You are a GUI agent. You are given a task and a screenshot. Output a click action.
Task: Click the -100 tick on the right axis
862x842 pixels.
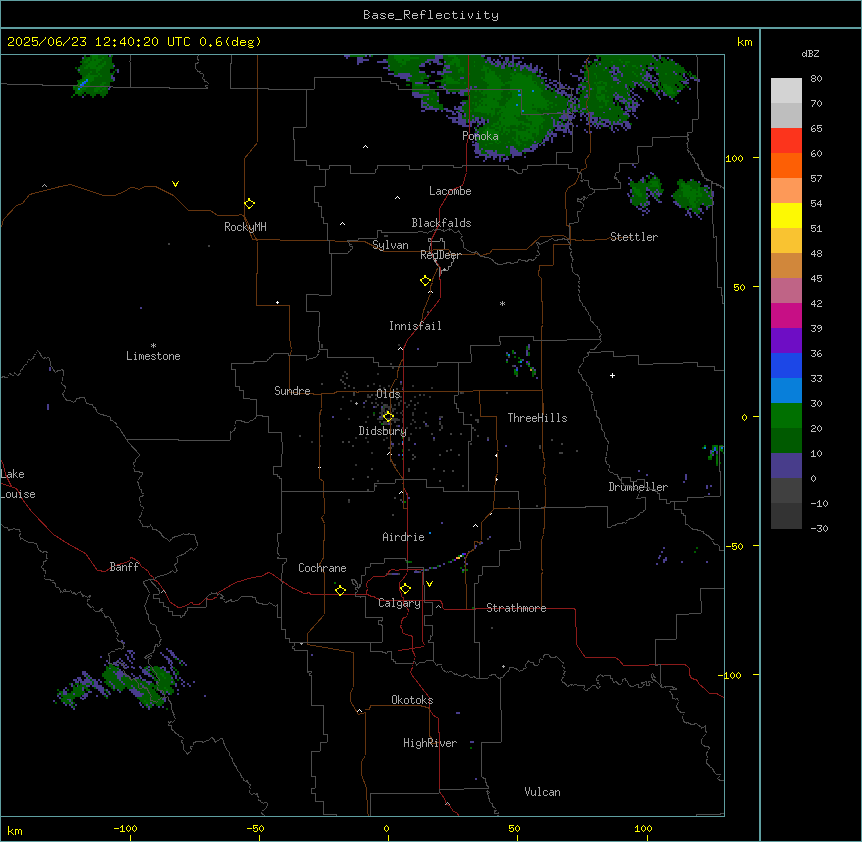[731, 675]
